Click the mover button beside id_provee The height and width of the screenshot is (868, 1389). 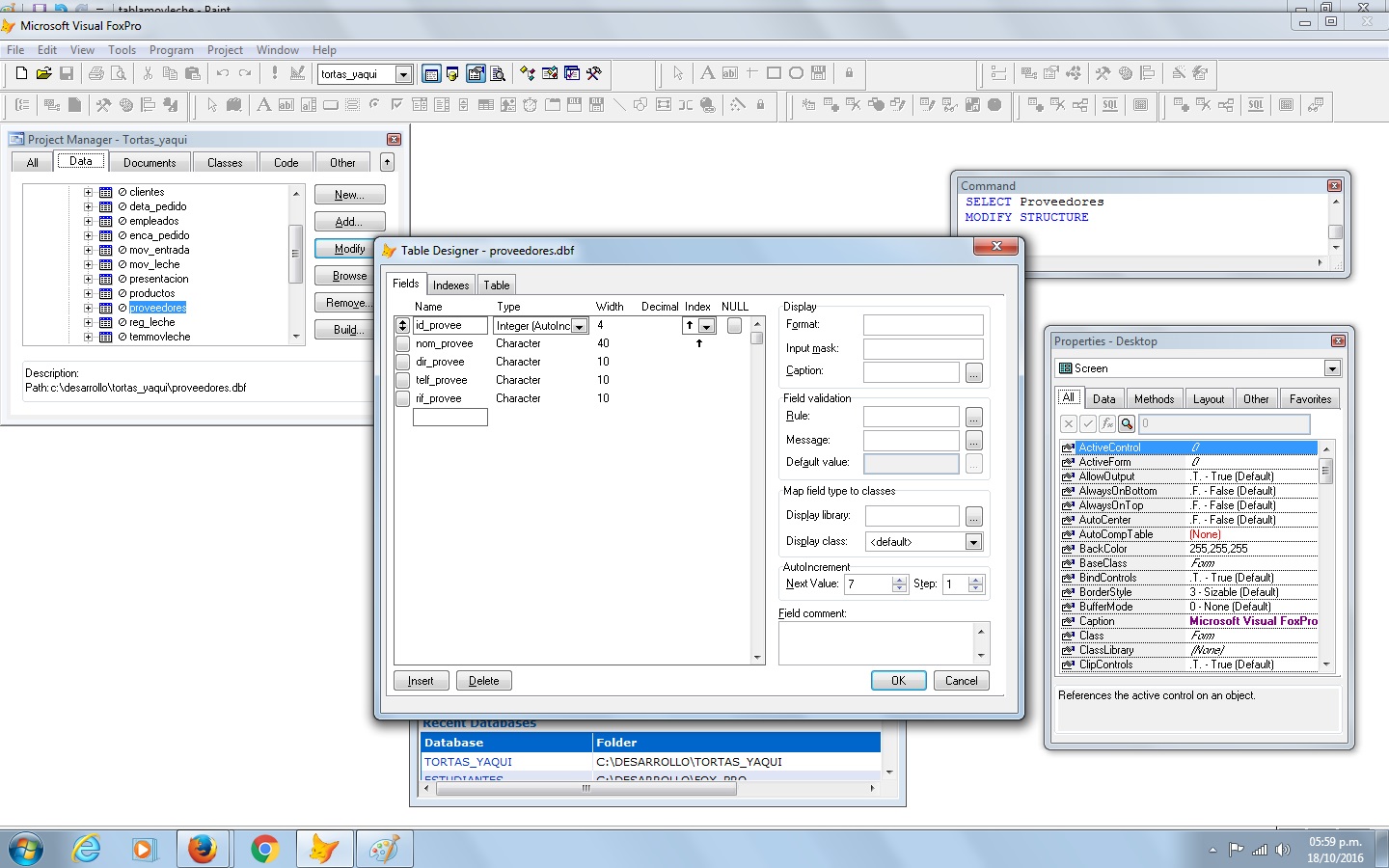pos(402,326)
